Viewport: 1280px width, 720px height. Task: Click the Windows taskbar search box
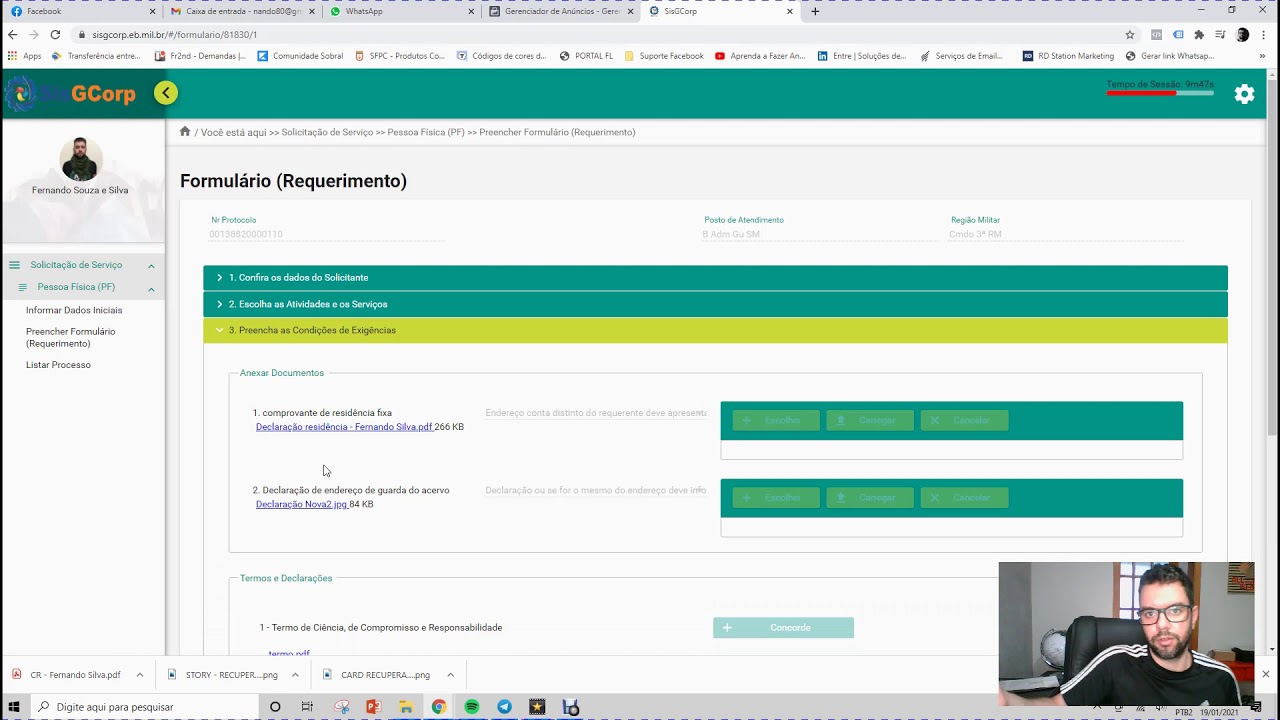144,707
